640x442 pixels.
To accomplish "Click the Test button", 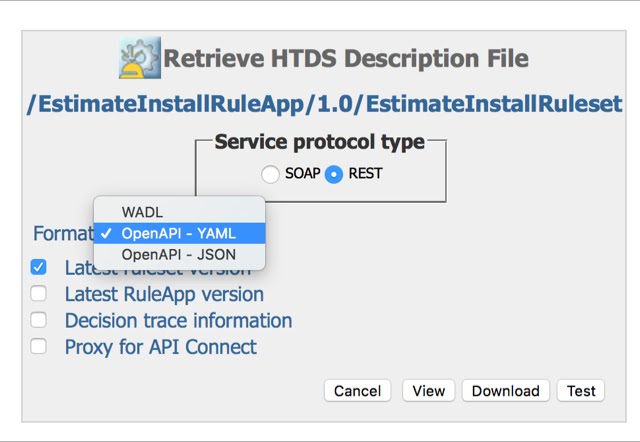I will click(x=581, y=391).
